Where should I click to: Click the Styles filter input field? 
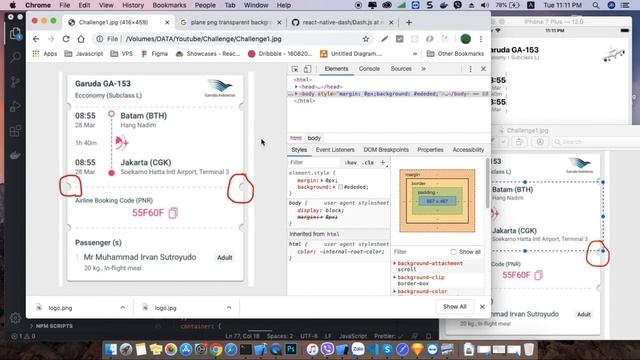click(314, 162)
